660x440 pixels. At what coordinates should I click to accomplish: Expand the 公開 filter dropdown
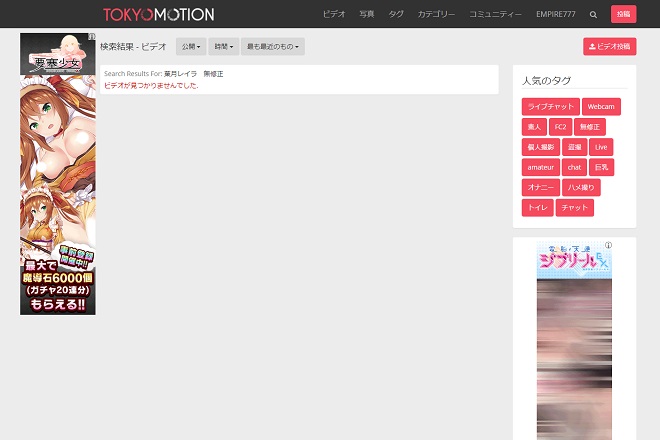pyautogui.click(x=190, y=47)
